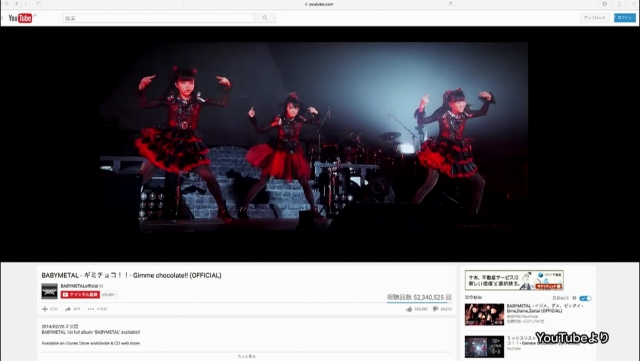Screen dimensions: 640x361
Task: Click Safari's youtube.com address bar
Action: (x=320, y=4)
